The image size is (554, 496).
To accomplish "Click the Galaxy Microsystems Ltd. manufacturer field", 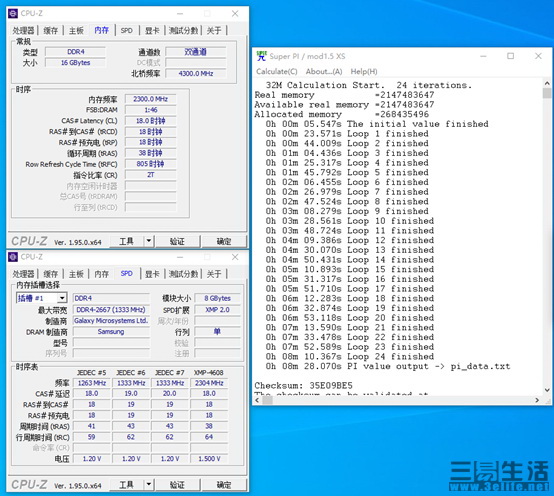I will (x=111, y=320).
